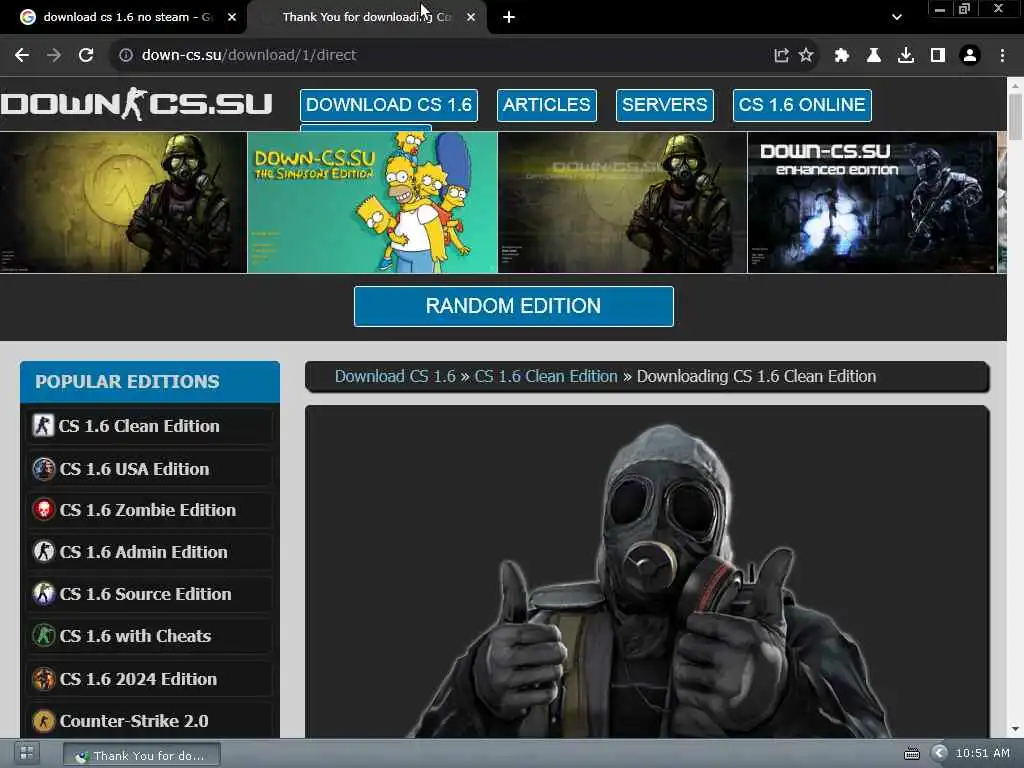Click the Chrome Labs flask icon
Viewport: 1024px width, 768px height.
873,56
